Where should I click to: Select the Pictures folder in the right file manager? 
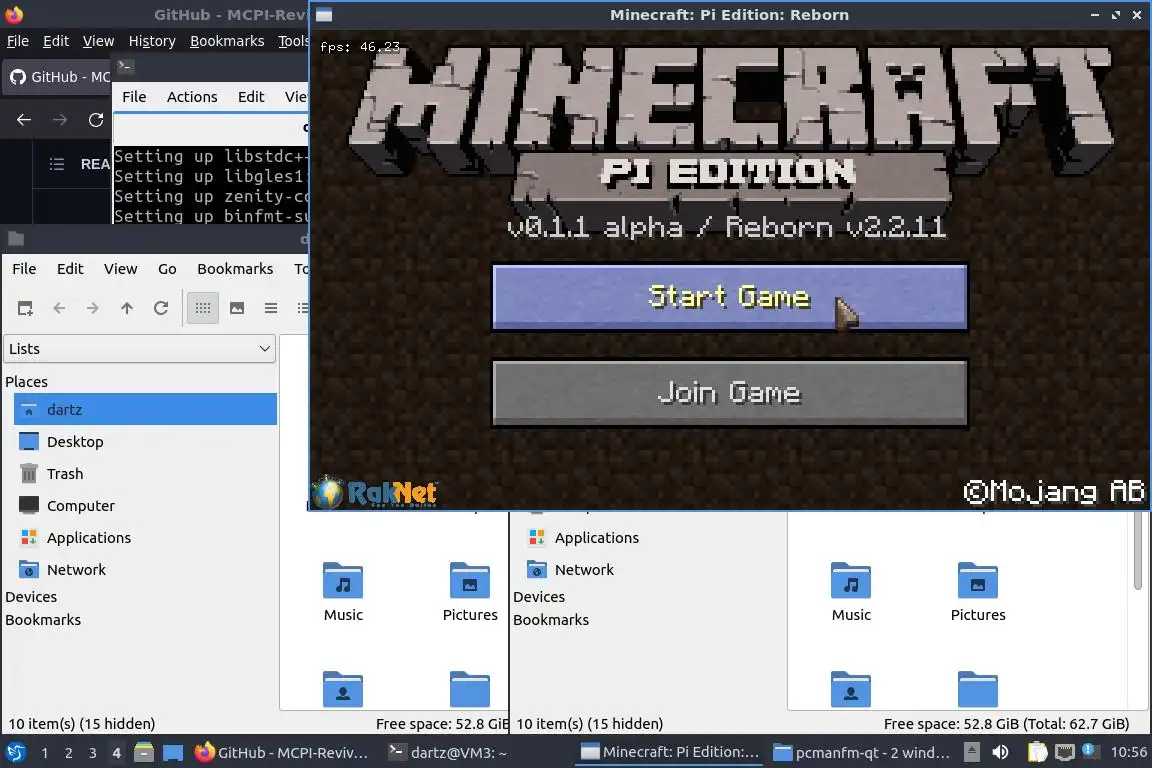pyautogui.click(x=978, y=592)
